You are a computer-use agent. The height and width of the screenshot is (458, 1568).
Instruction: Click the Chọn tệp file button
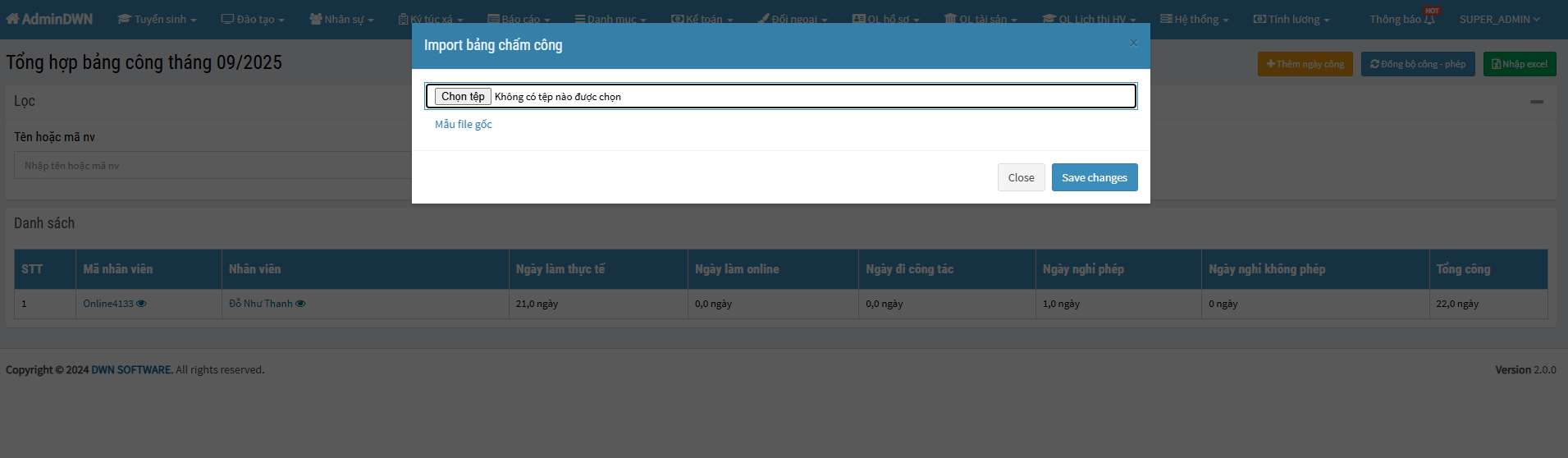click(463, 97)
